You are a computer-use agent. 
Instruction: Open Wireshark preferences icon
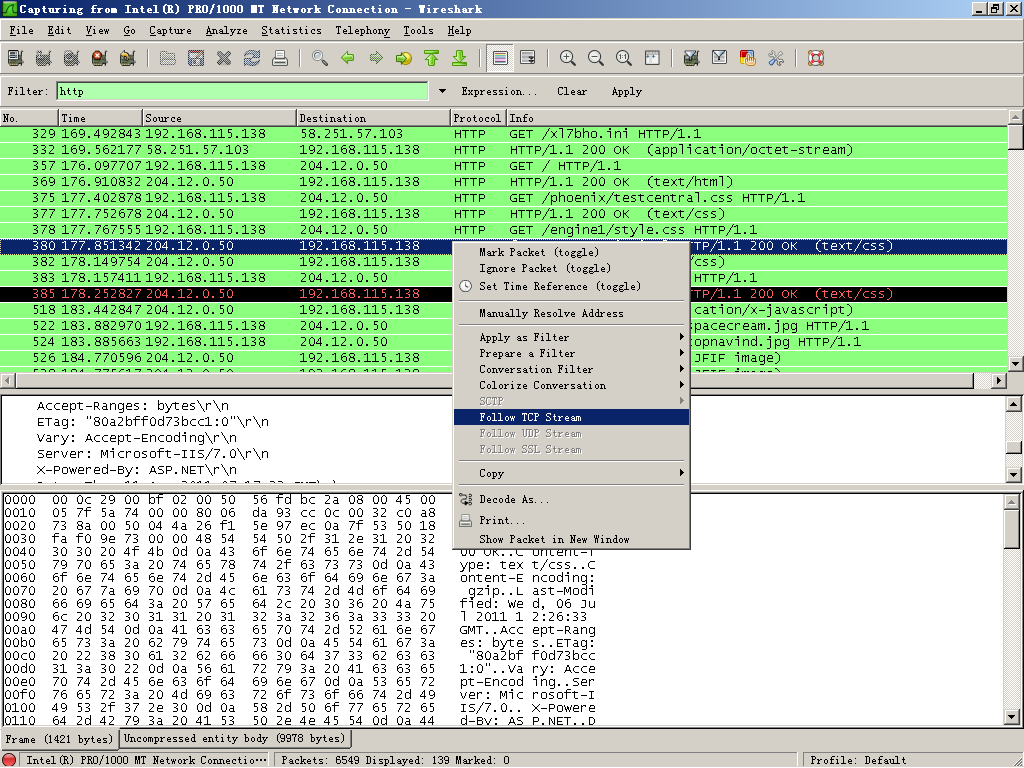tap(775, 58)
